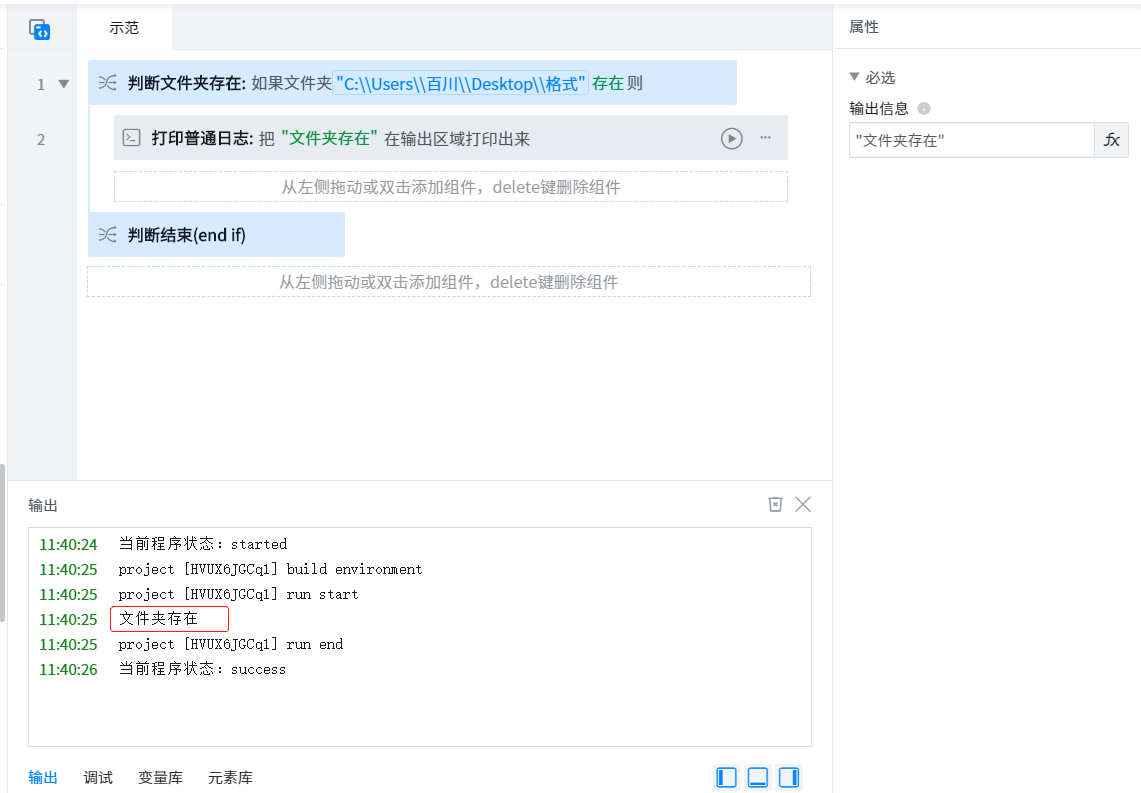Viewport: 1141px width, 793px height.
Task: Click the fx expression button beside 输出信息 field
Action: pos(1111,140)
